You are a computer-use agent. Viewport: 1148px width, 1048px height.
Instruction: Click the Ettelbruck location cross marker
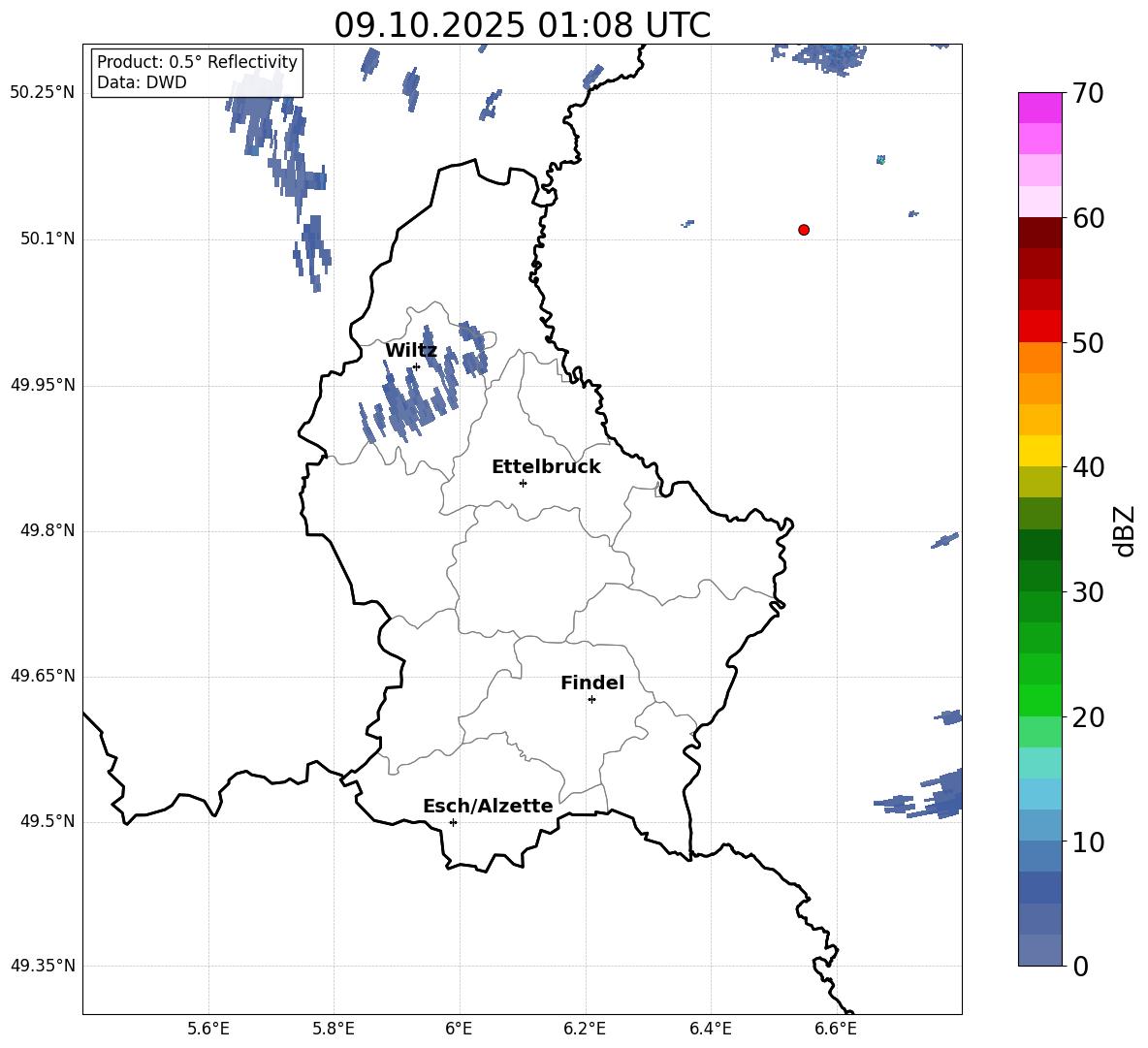tap(523, 483)
